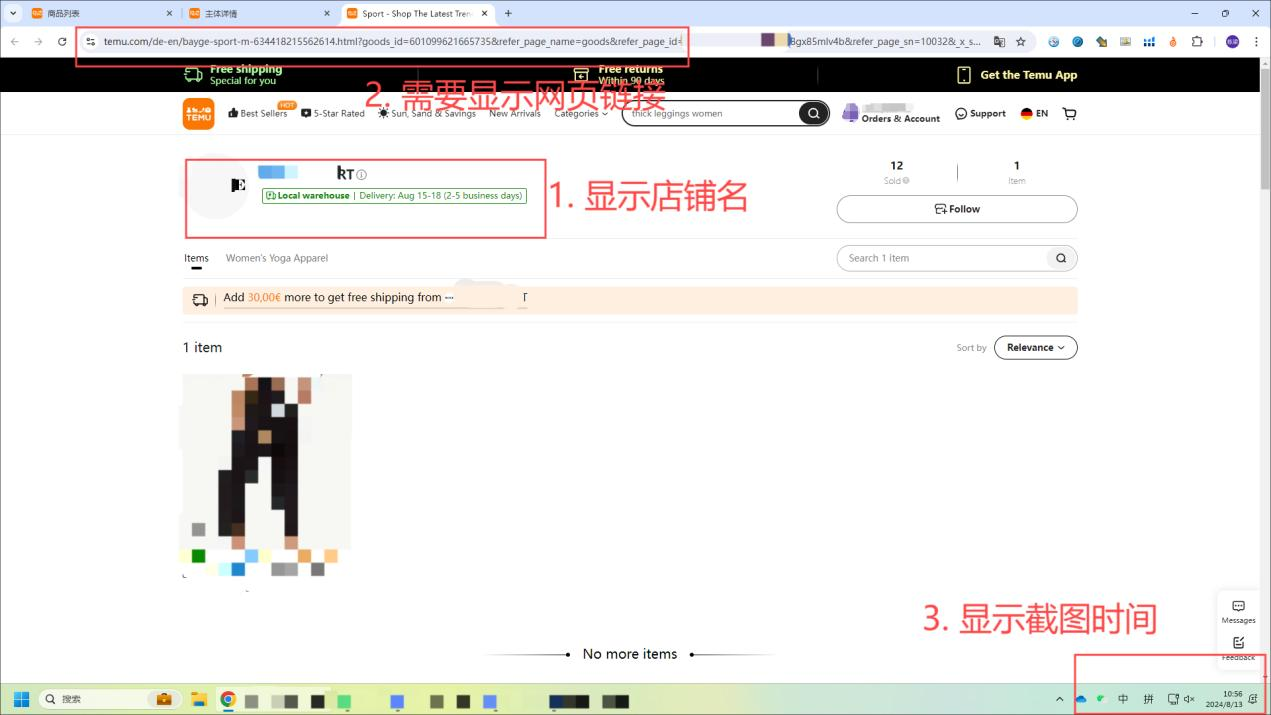This screenshot has height=715, width=1271.
Task: Follow this shop
Action: [957, 209]
